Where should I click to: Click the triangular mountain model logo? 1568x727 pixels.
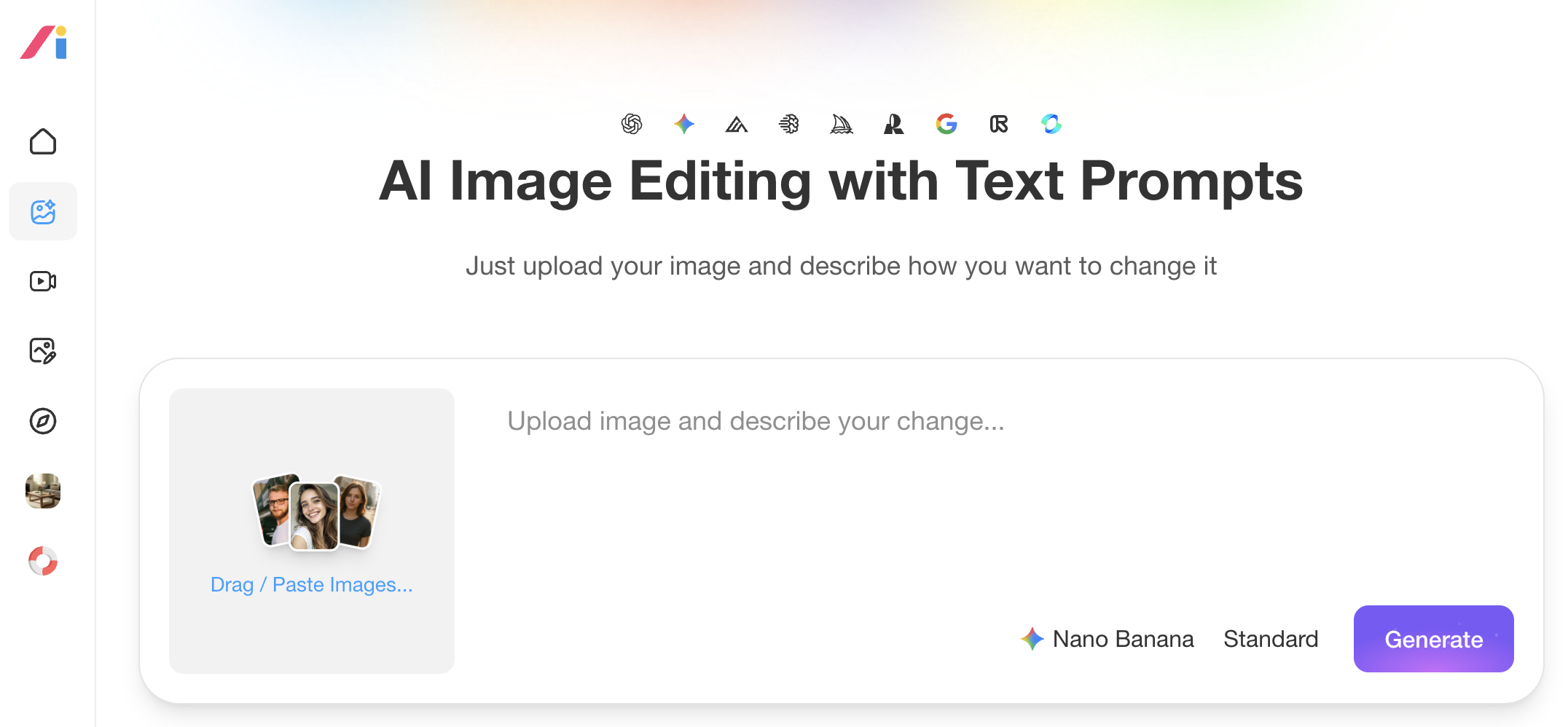[737, 125]
